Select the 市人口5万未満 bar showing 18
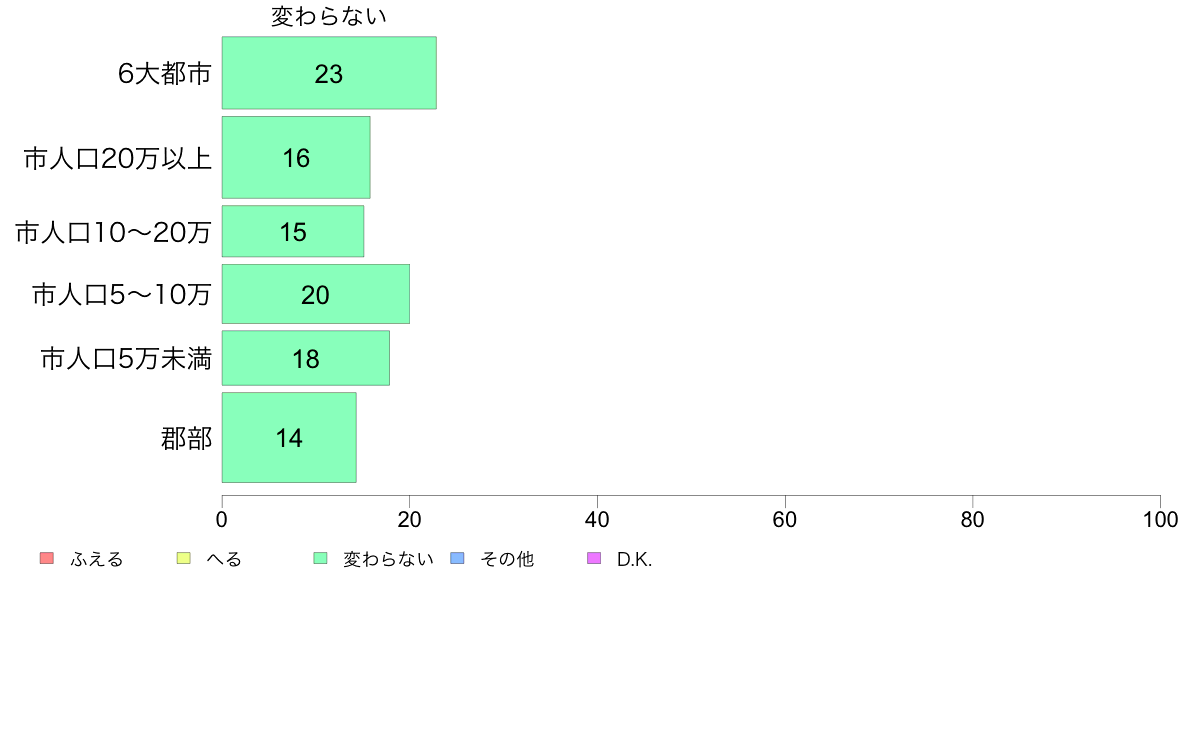 (306, 358)
